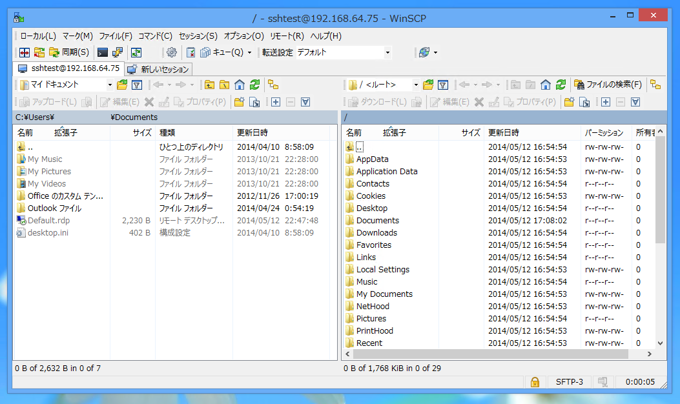Viewport: 680px width, 404px height.
Task: Select PrintHood folder in remote panel
Action: point(369,331)
